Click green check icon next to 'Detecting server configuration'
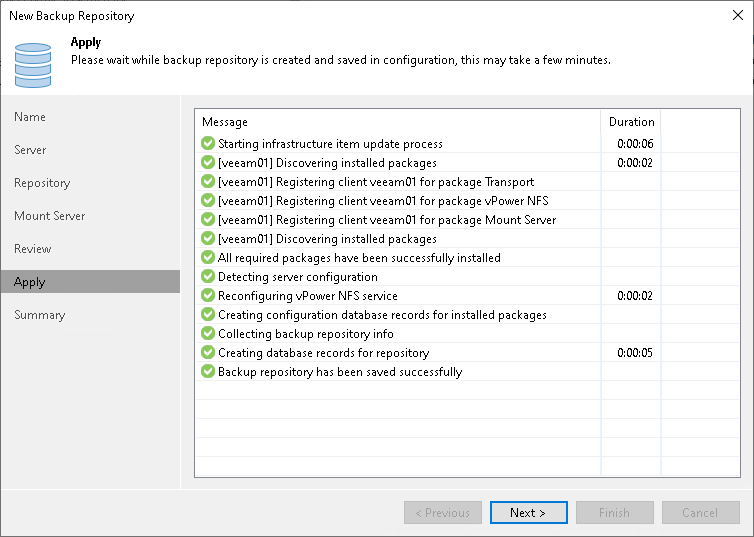The width and height of the screenshot is (754, 537). tap(208, 277)
